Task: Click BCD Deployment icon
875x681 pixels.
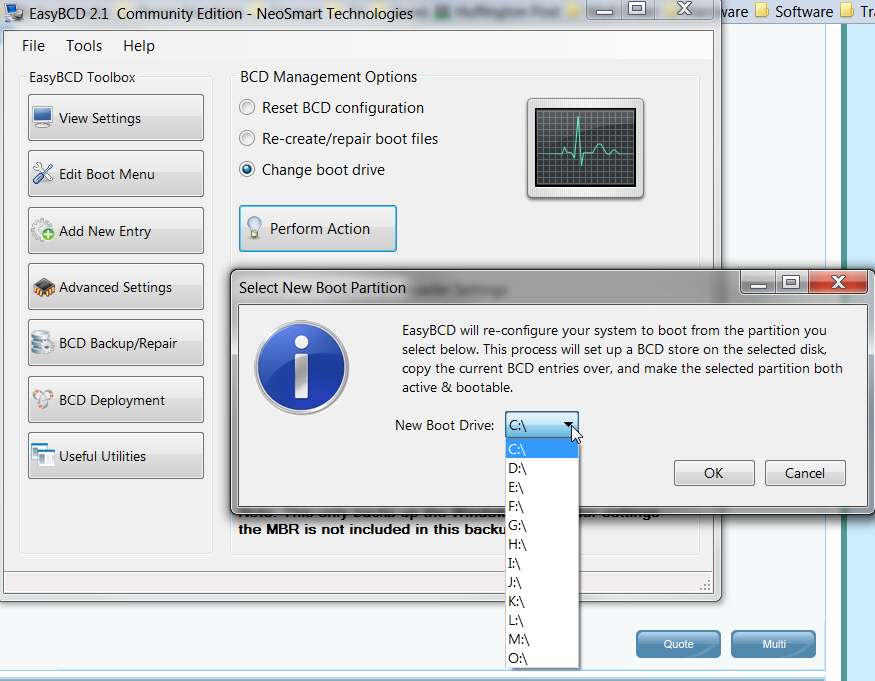Action: 42,400
